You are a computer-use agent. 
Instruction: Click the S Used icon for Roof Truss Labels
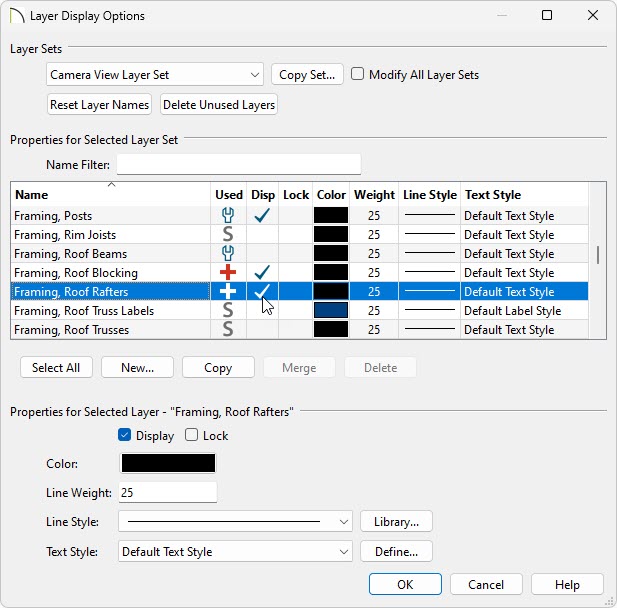[x=228, y=310]
